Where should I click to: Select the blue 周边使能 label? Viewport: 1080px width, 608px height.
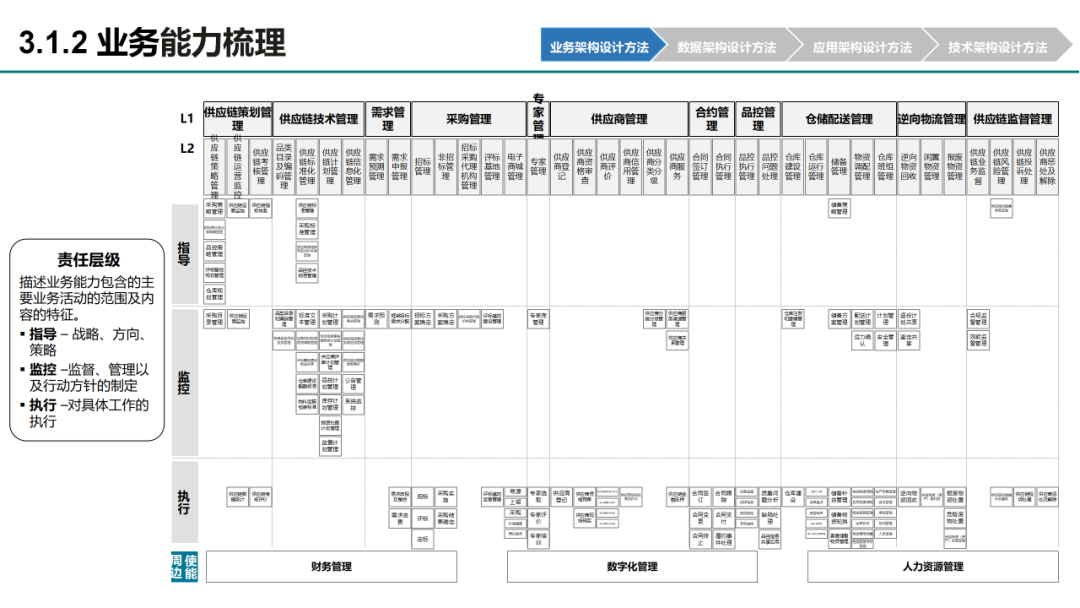coord(185,567)
